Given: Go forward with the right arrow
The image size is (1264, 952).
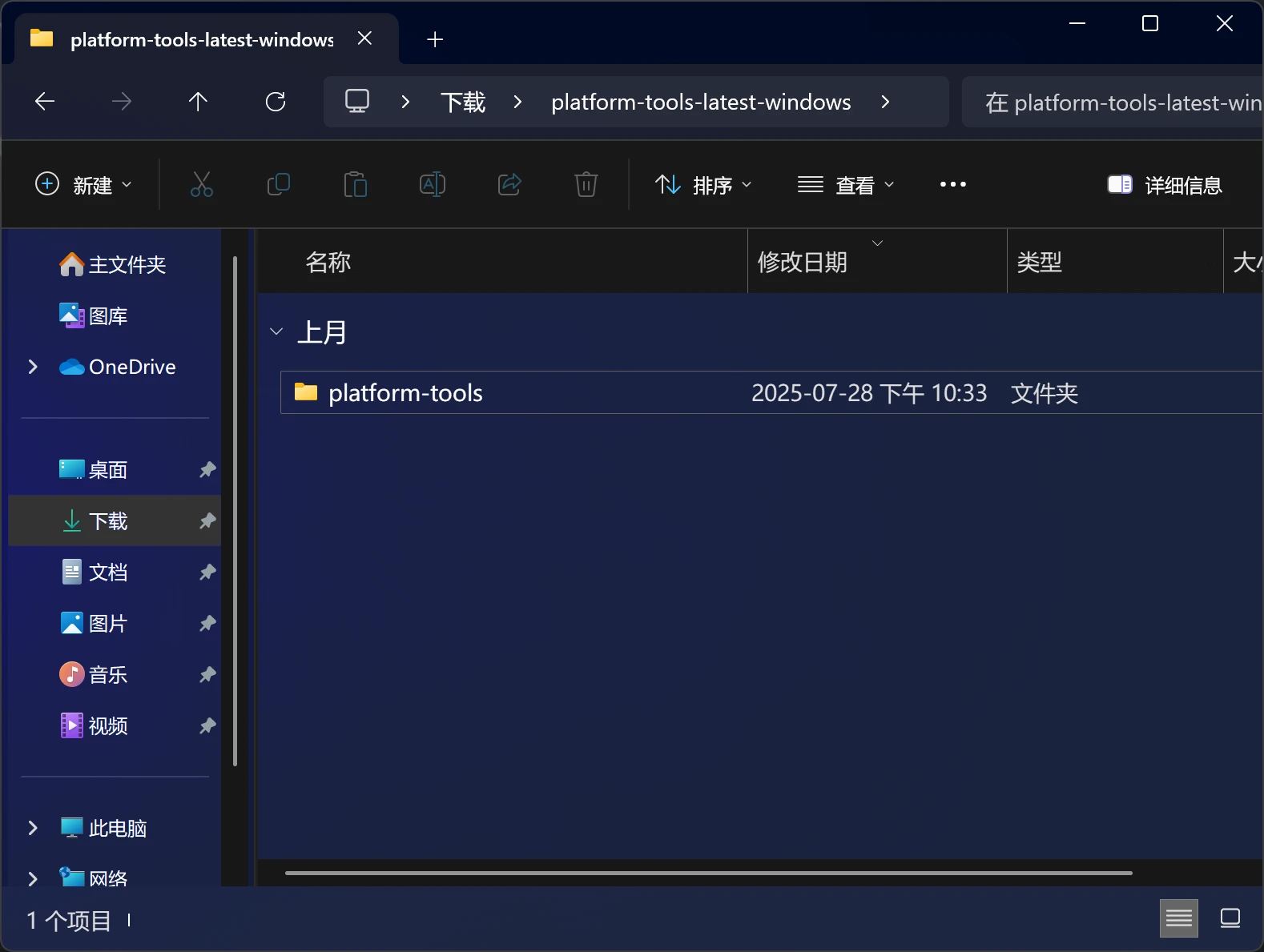Looking at the screenshot, I should [122, 101].
